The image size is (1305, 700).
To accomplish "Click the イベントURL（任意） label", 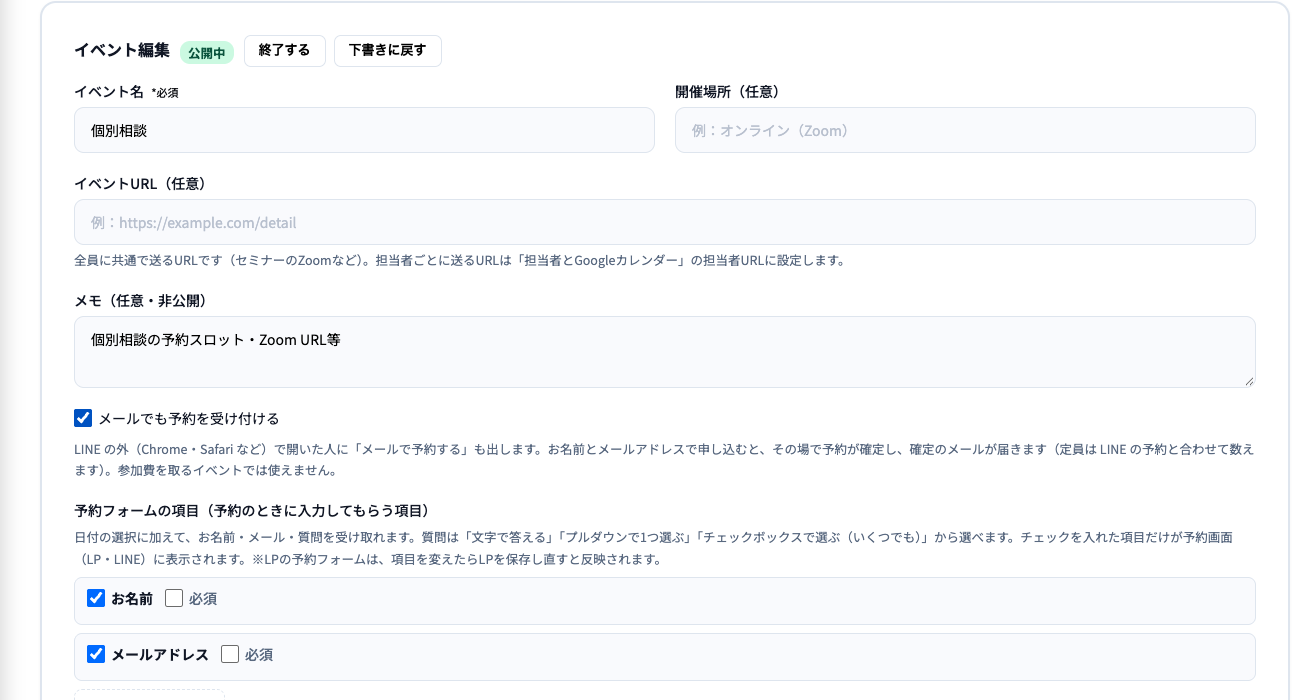I will (x=140, y=183).
